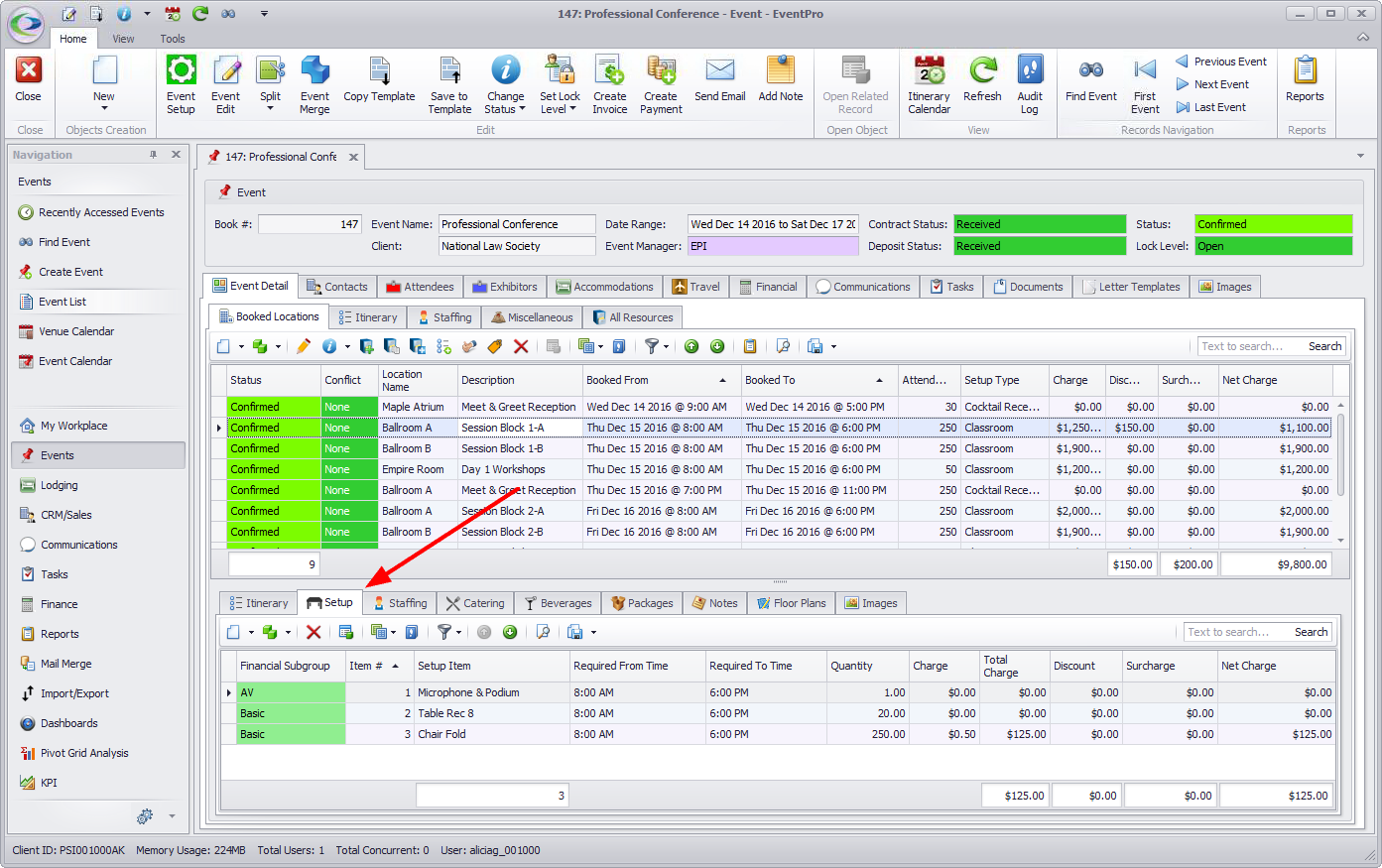The image size is (1382, 868).
Task: Open the Floor Plans sub-tab
Action: tap(791, 603)
